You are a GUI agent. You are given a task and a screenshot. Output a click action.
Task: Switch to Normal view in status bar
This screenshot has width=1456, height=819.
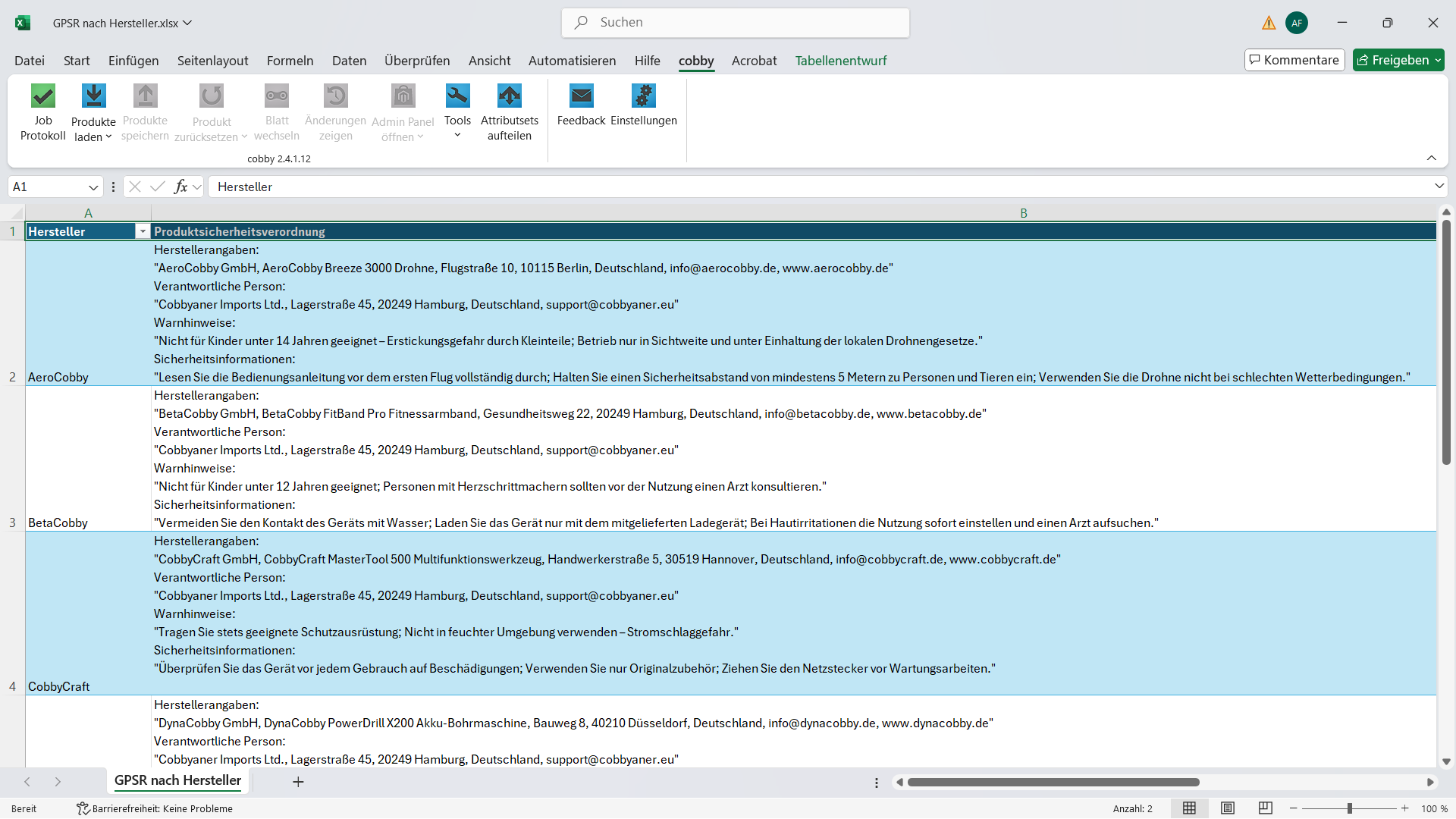pos(1189,808)
